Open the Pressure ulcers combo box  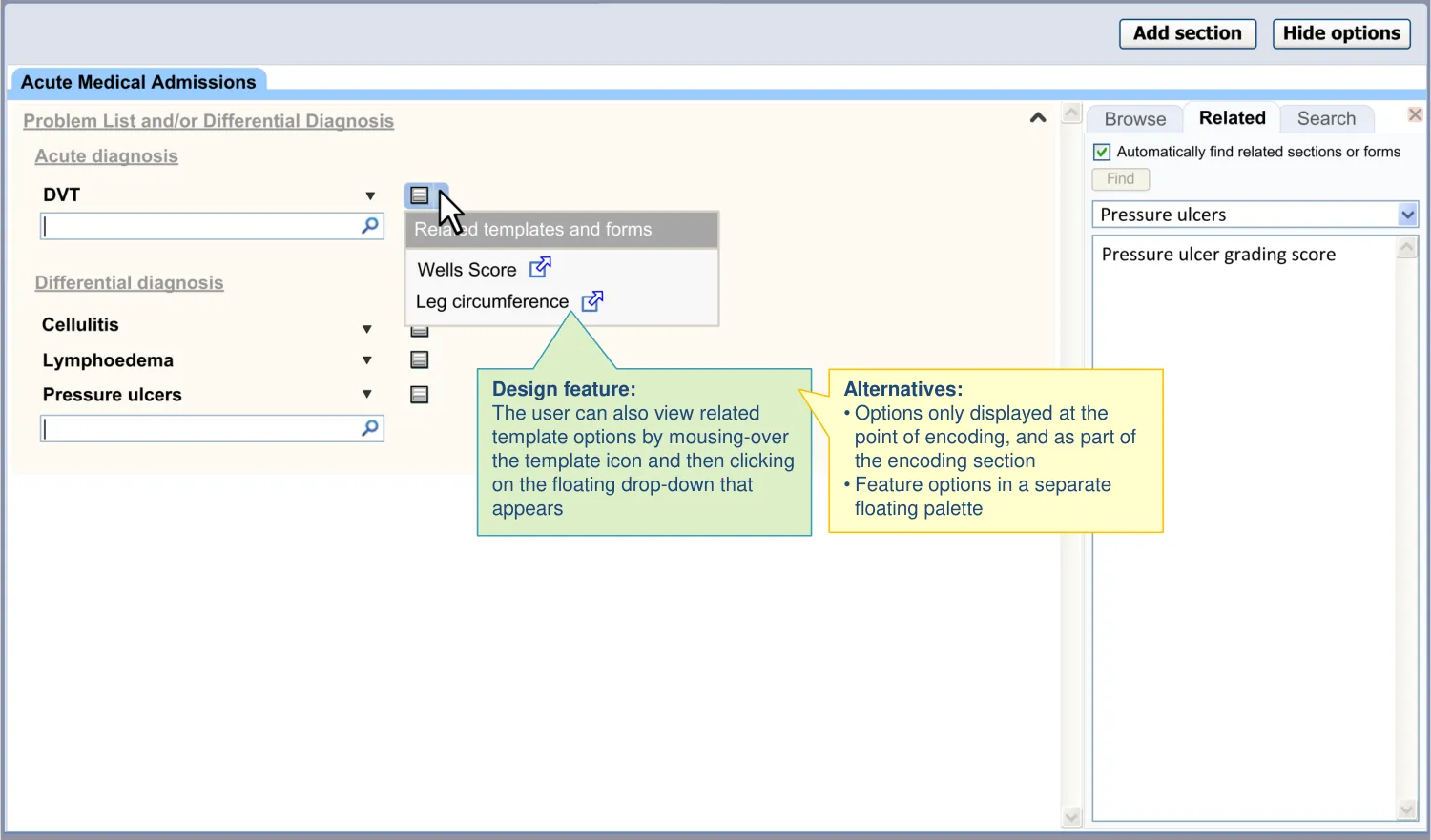click(1407, 215)
